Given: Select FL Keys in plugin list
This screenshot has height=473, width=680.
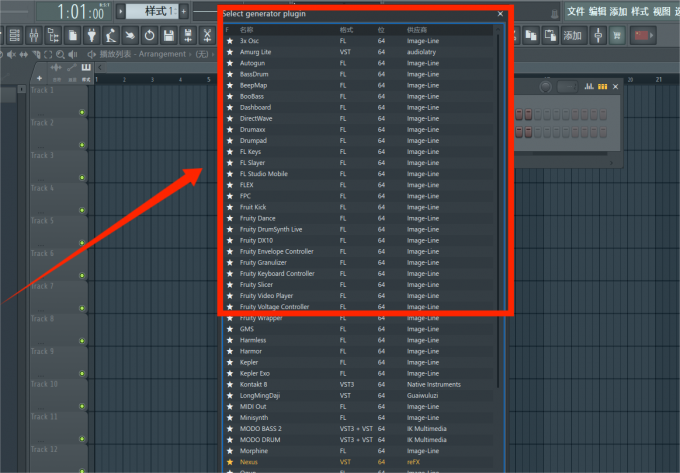Looking at the screenshot, I should point(358,152).
